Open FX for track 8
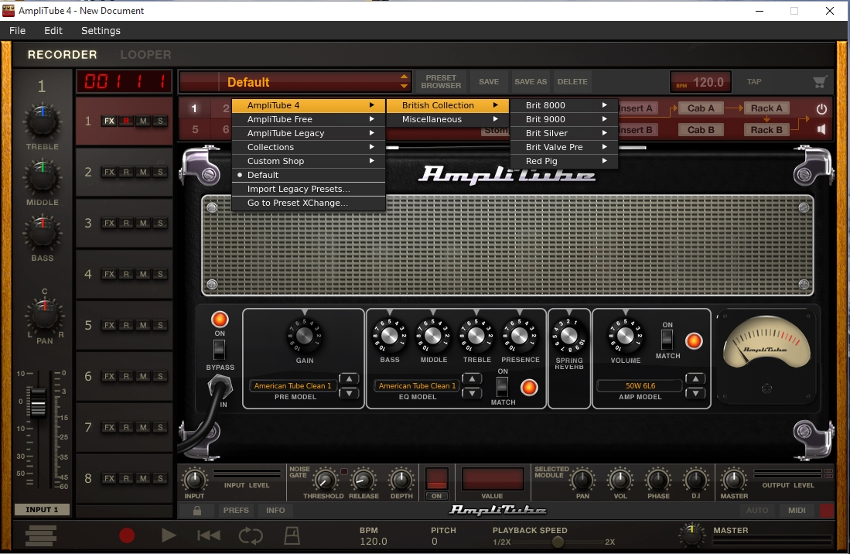Viewport: 850px width, 554px height. point(110,478)
